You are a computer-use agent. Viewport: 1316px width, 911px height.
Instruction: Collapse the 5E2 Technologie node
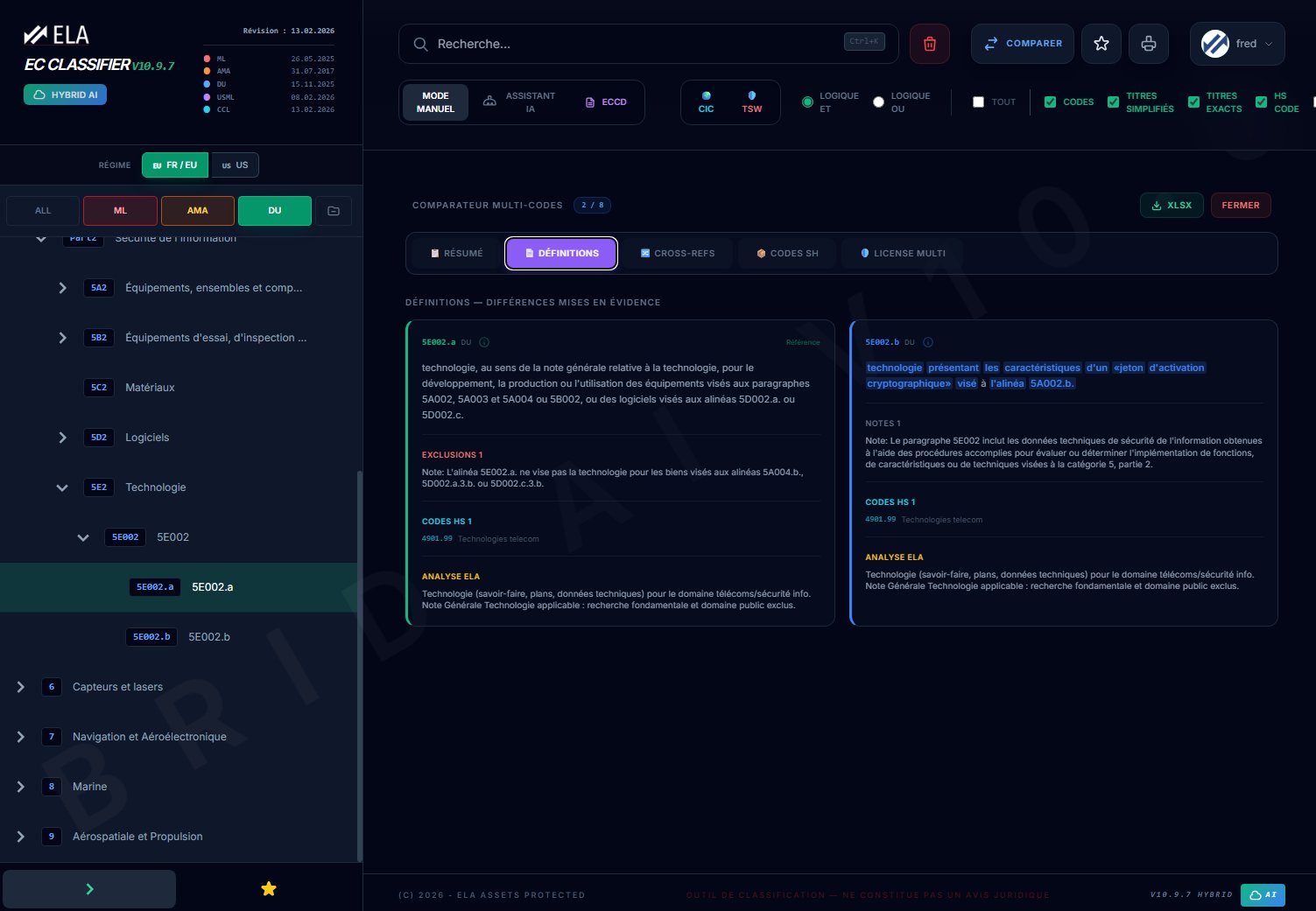(62, 487)
